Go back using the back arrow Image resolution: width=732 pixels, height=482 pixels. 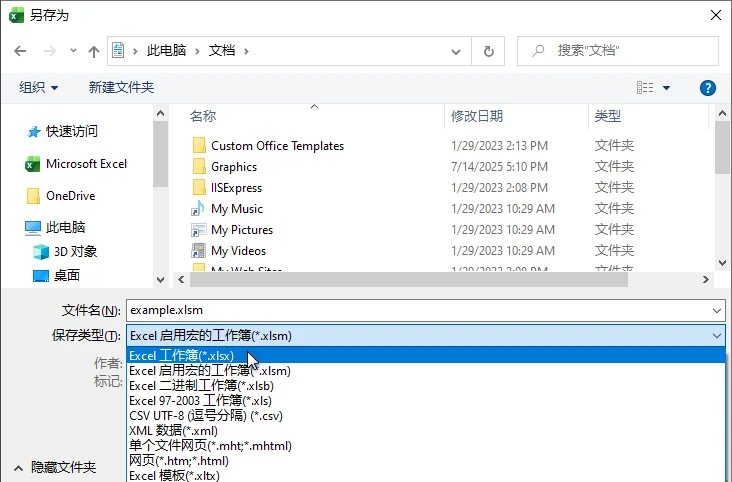(x=20, y=51)
